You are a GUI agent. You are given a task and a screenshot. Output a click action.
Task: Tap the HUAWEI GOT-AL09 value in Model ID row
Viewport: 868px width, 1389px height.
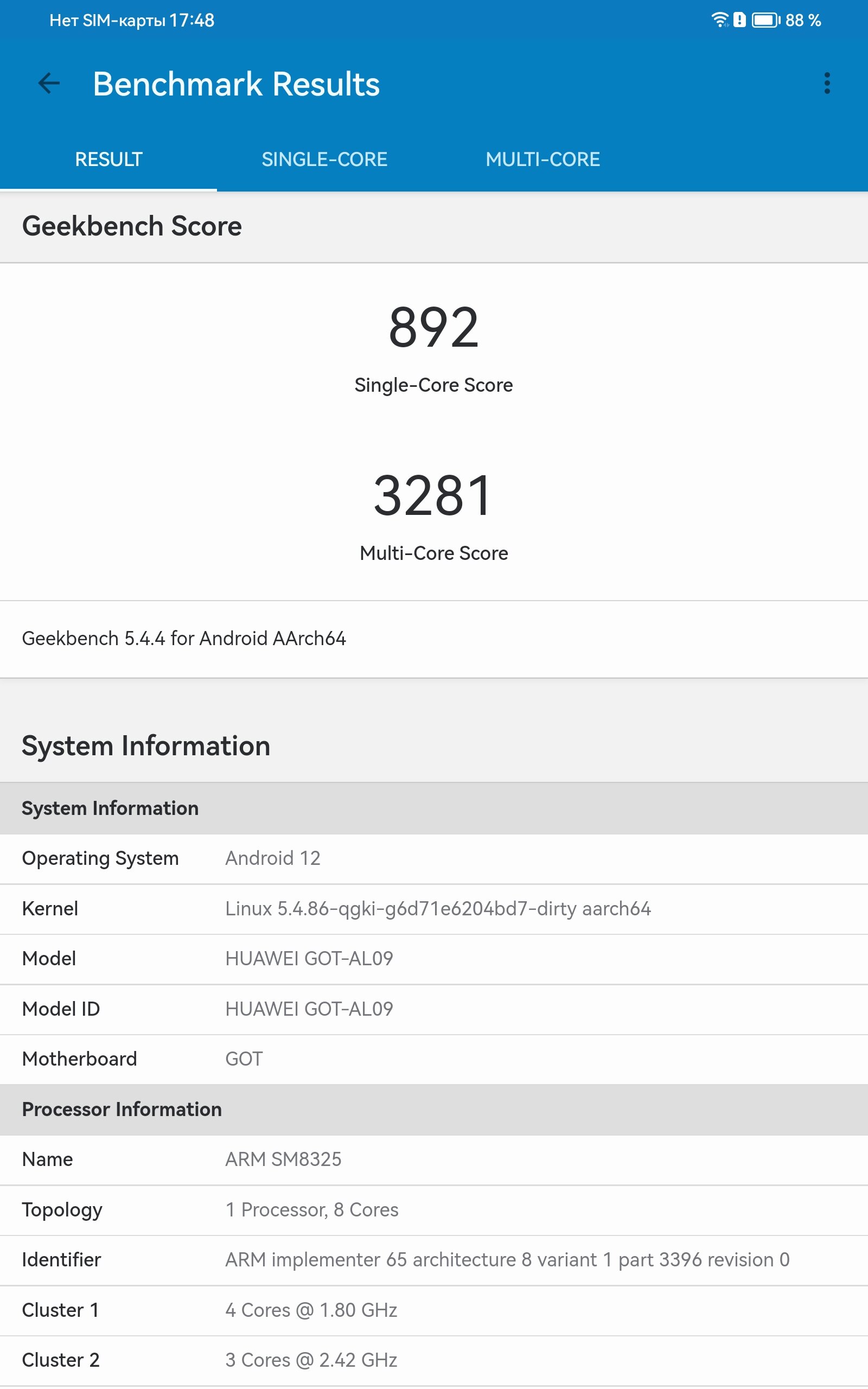[309, 1009]
